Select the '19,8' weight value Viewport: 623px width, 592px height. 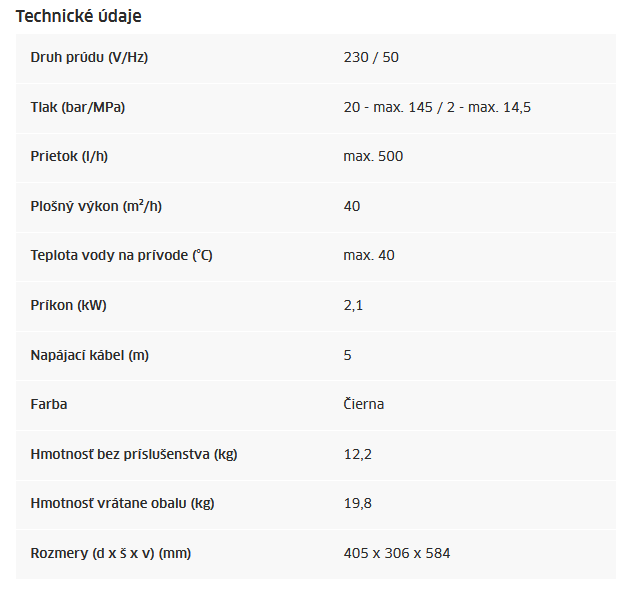point(358,503)
